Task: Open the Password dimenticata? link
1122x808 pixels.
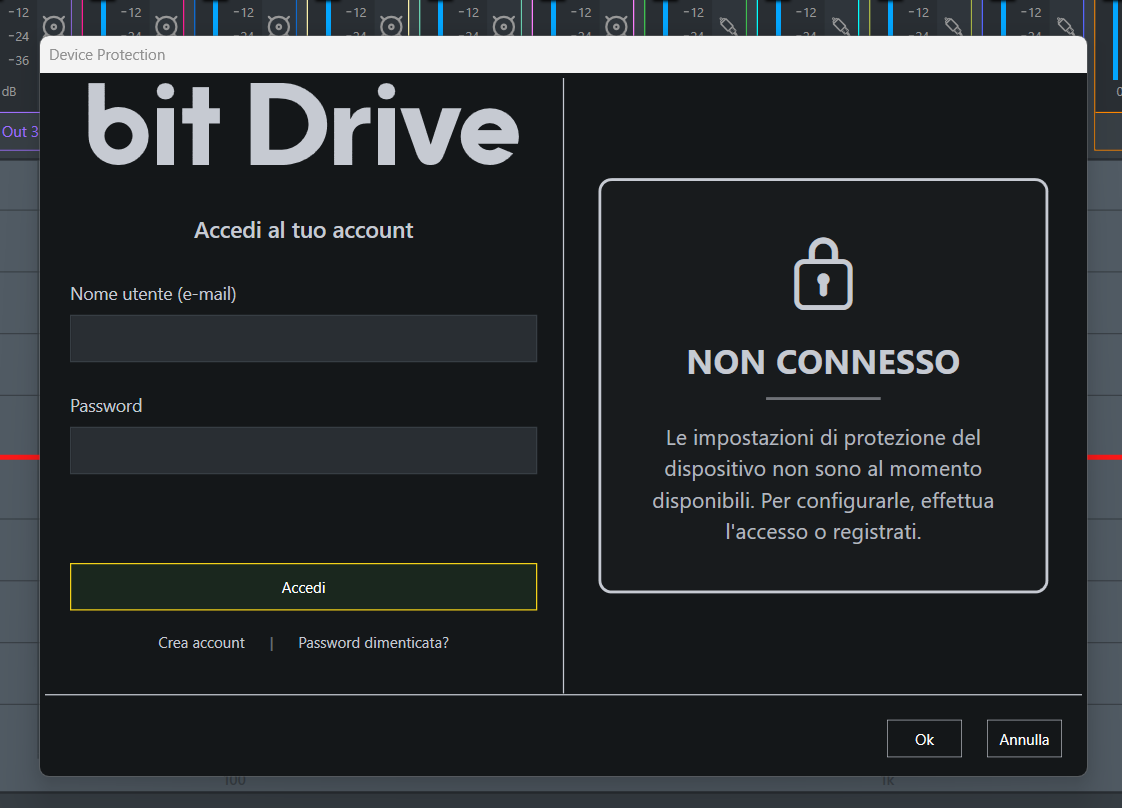Action: coord(374,643)
